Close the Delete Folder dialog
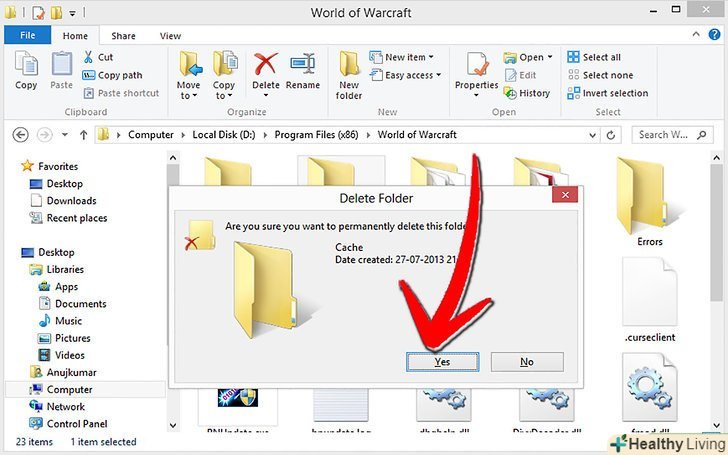This screenshot has height=455, width=728. 565,195
